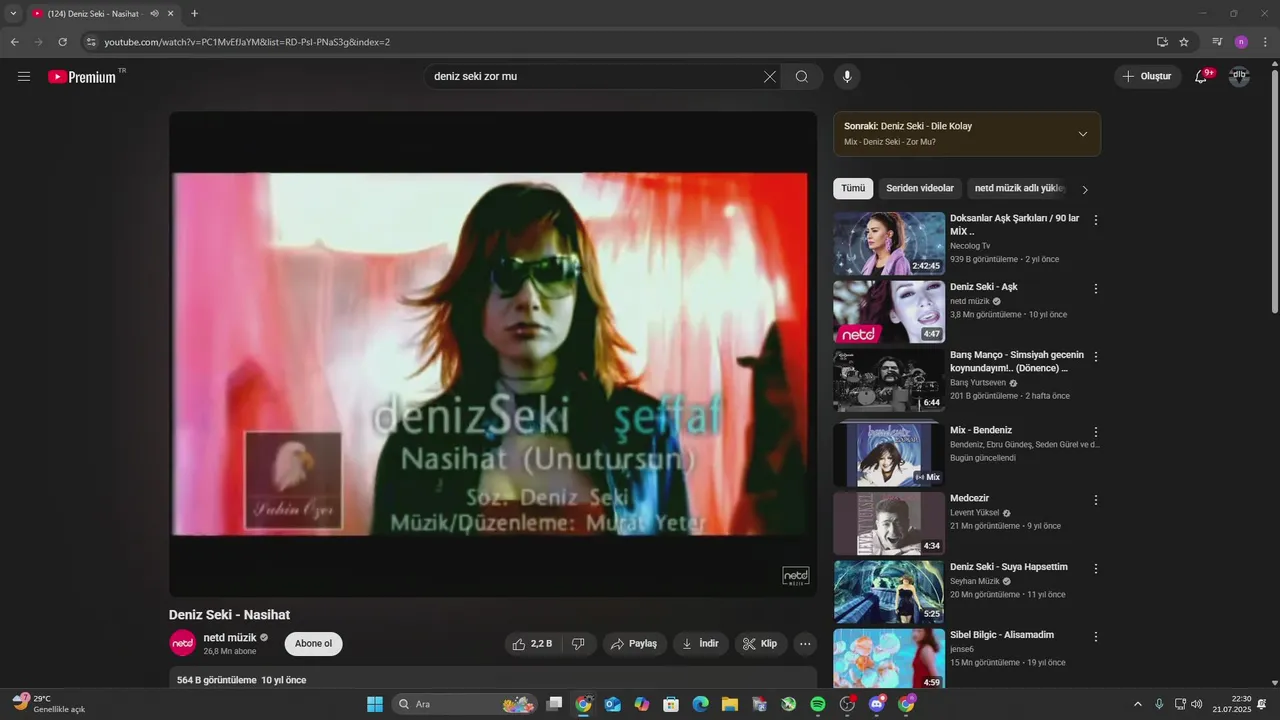This screenshot has width=1280, height=720.
Task: Select the Tümü filter chip
Action: coord(853,188)
